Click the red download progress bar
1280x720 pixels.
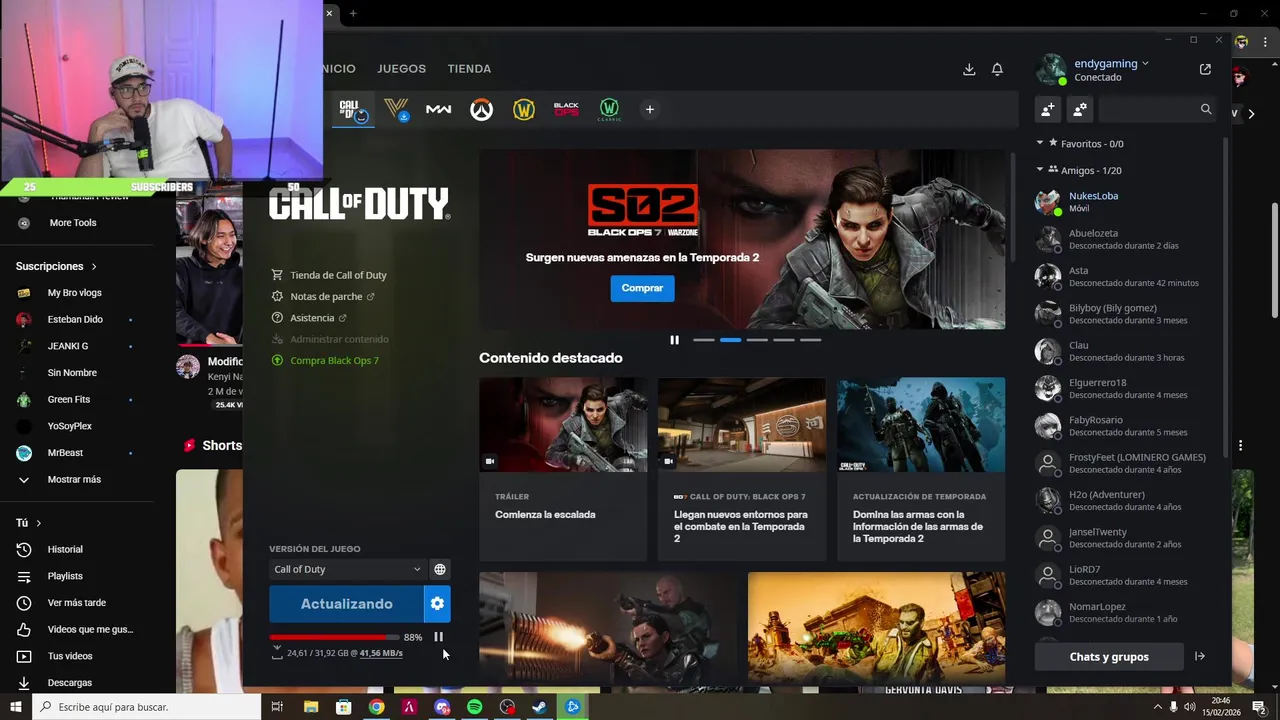tap(333, 637)
